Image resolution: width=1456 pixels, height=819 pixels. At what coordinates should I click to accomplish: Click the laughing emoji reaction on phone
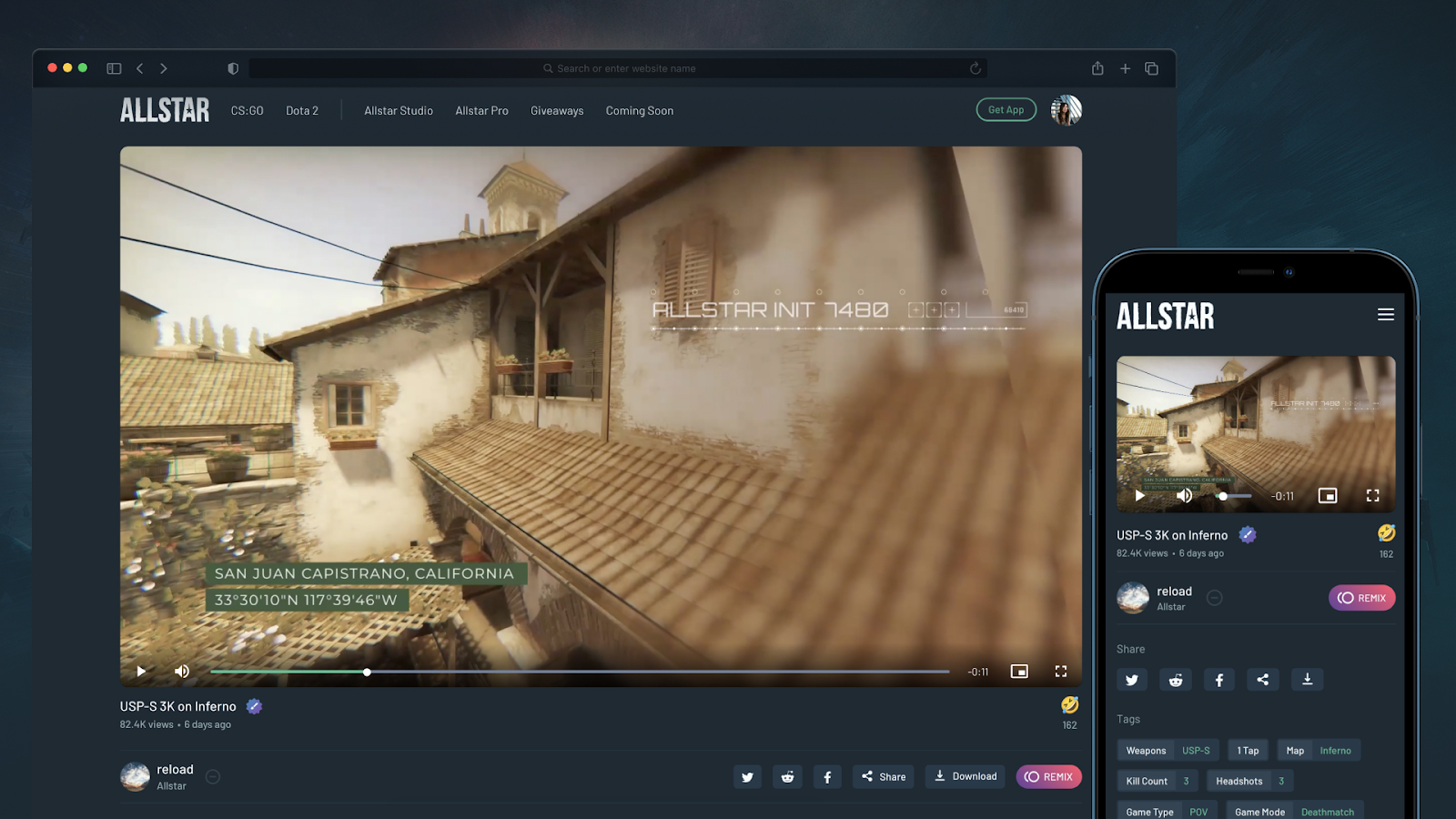1386,533
